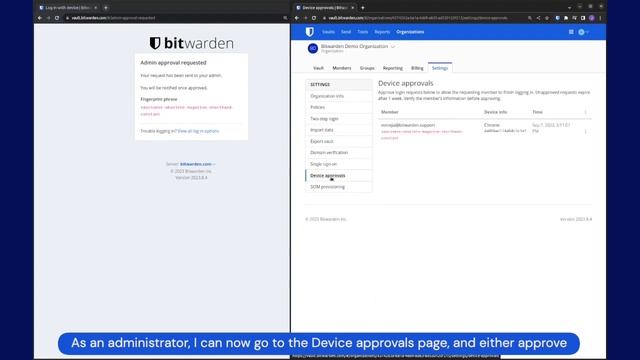Click the requesting member email in table
This screenshot has height=360, width=640.
point(408,125)
